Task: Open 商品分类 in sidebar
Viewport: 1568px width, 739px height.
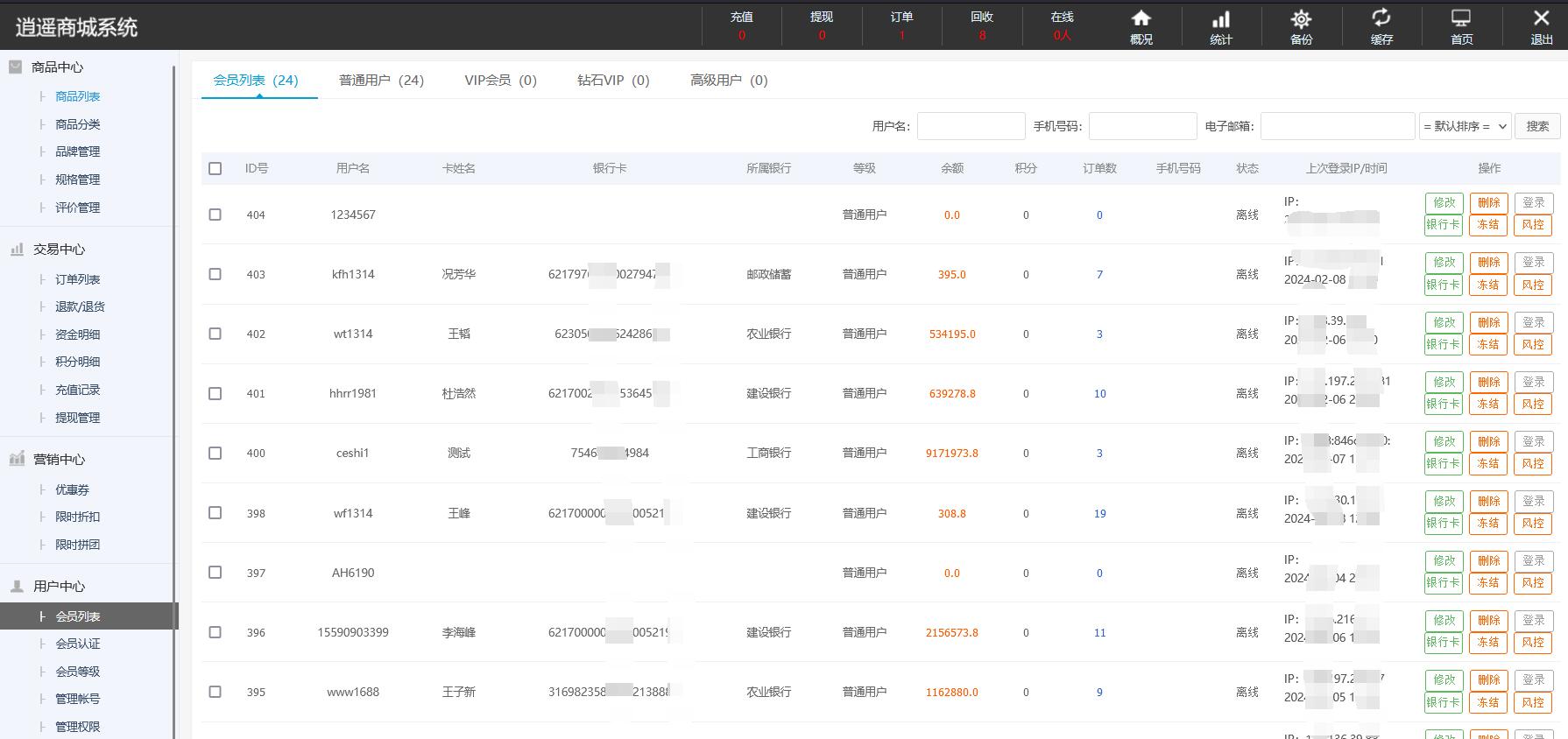Action: click(x=78, y=124)
